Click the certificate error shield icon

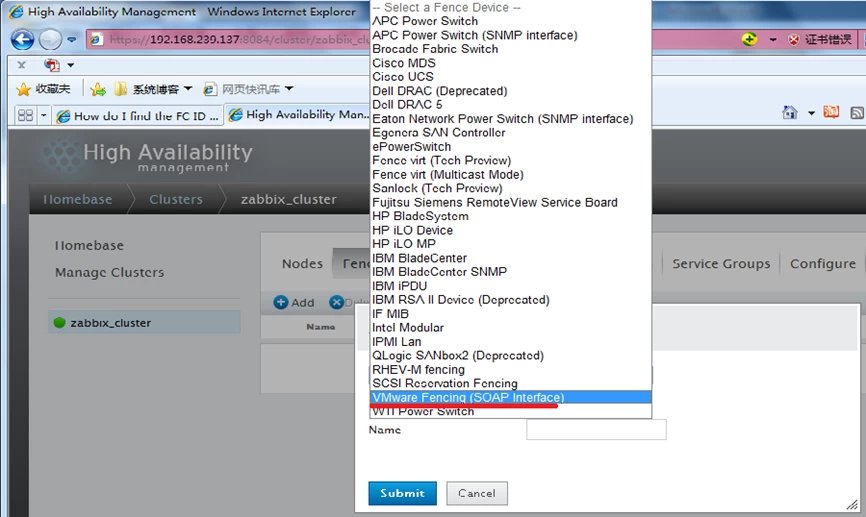pyautogui.click(x=794, y=39)
